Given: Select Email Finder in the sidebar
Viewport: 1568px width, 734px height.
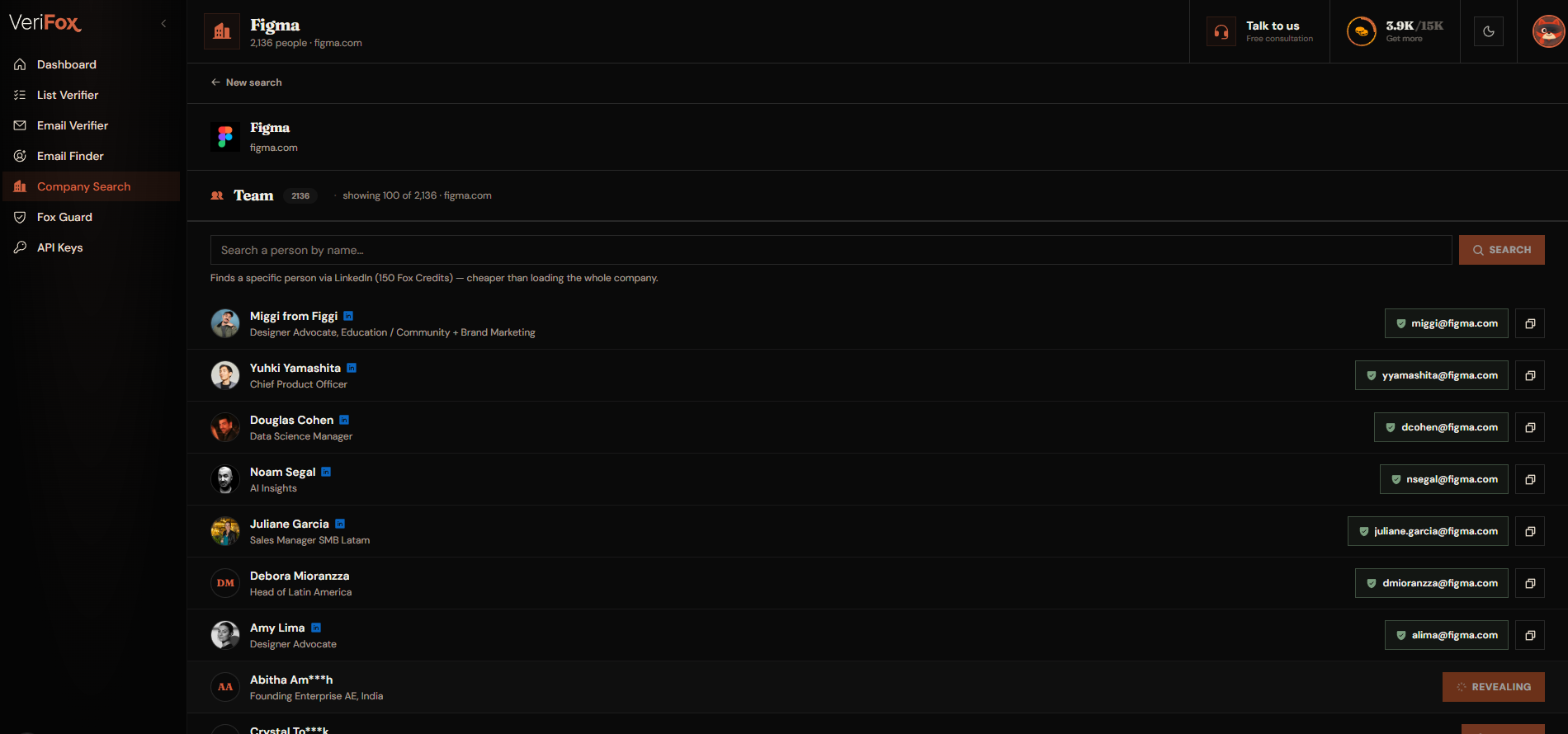Looking at the screenshot, I should 91,156.
